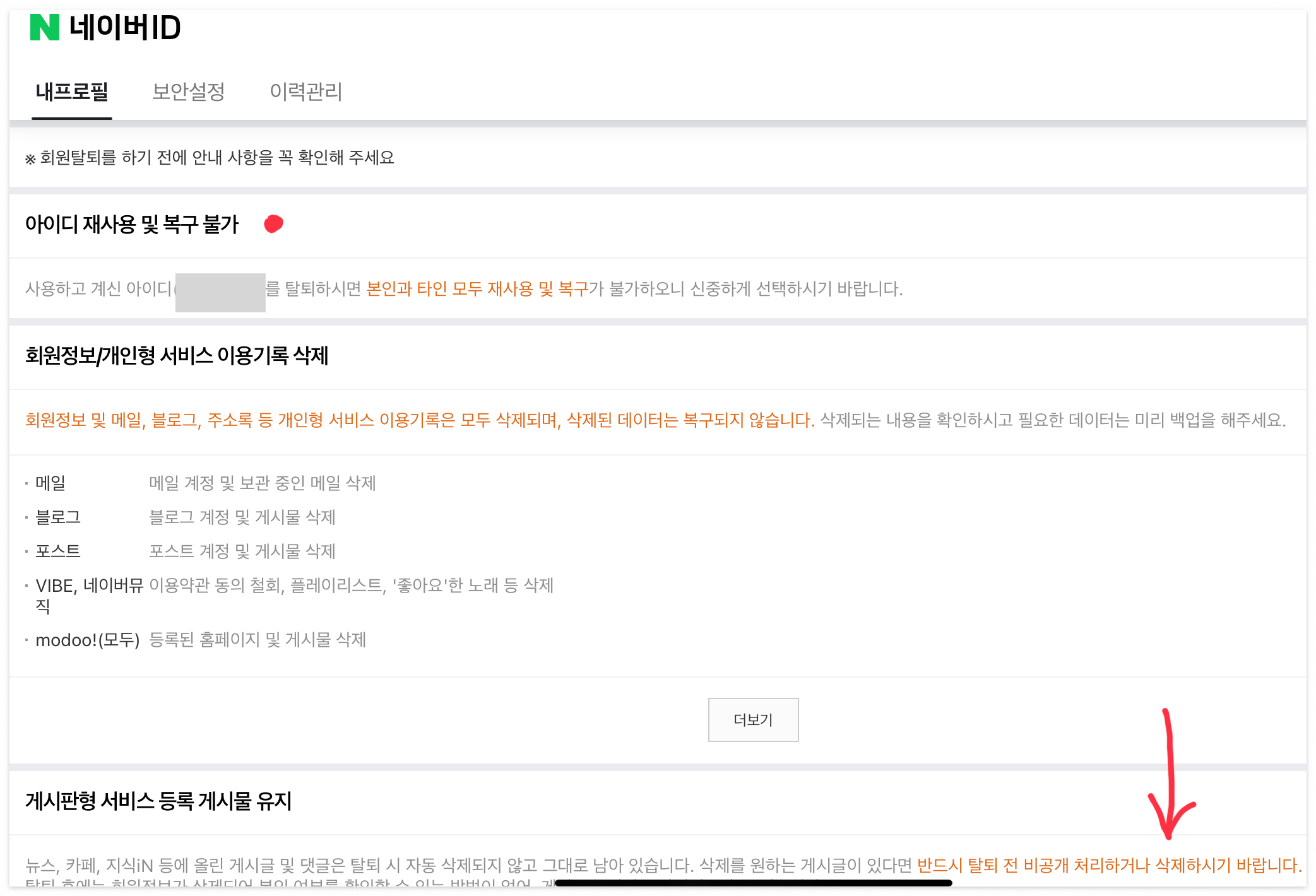Click the 메일 row label
This screenshot has height=896, width=1316.
[50, 483]
